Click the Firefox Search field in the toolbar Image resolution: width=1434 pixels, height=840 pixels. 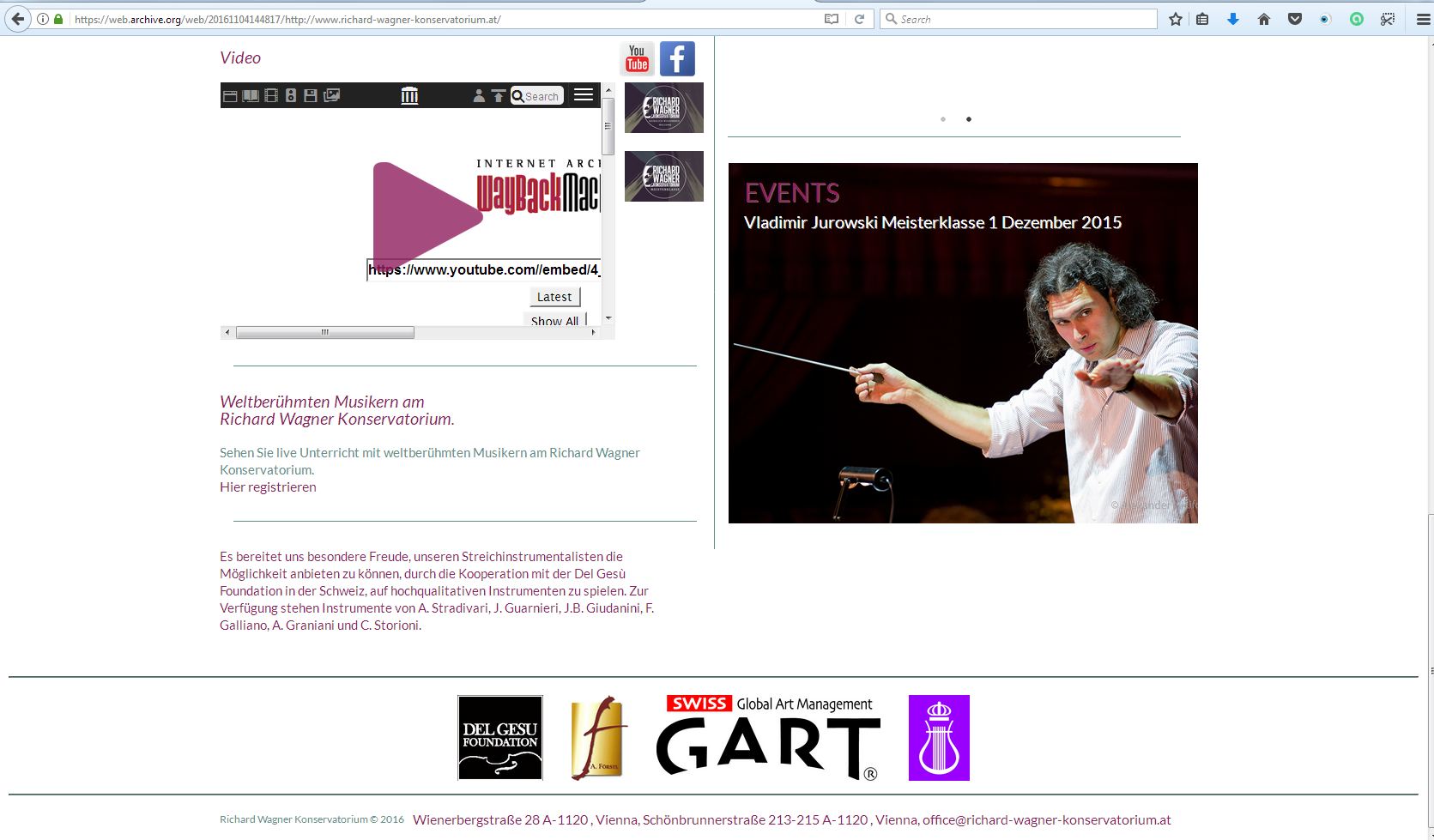click(x=1019, y=19)
